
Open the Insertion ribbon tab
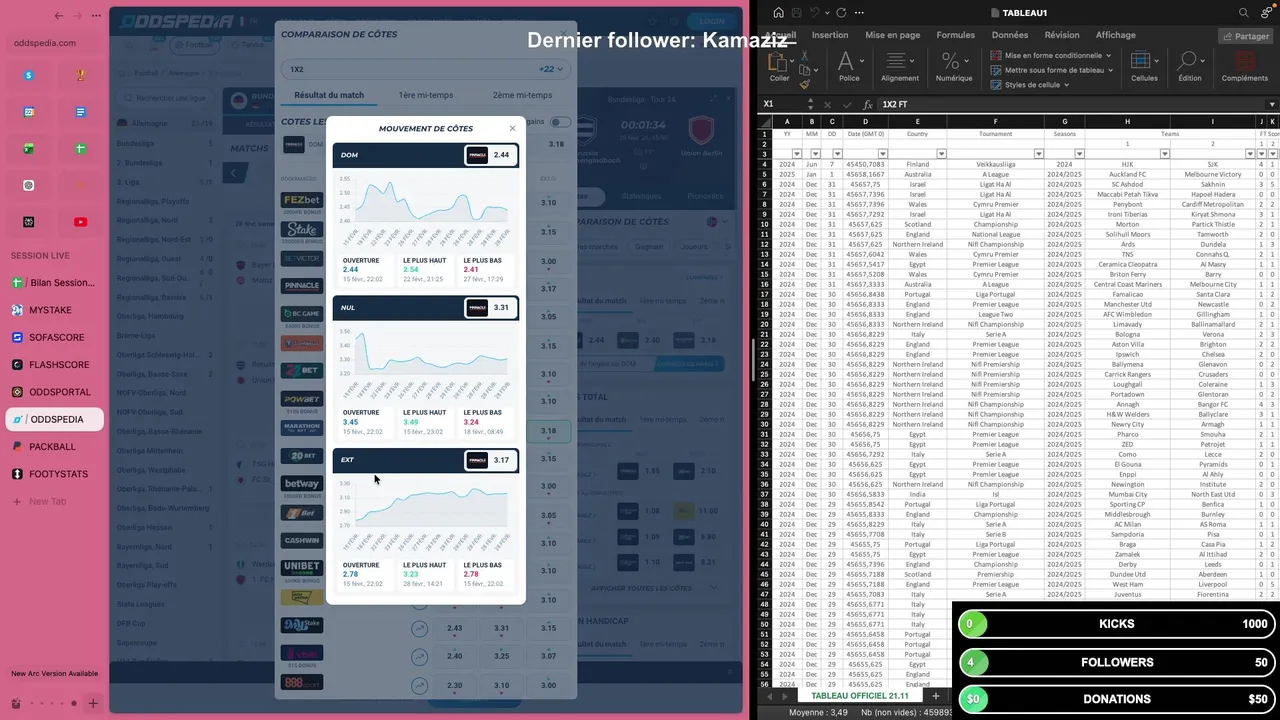(830, 35)
